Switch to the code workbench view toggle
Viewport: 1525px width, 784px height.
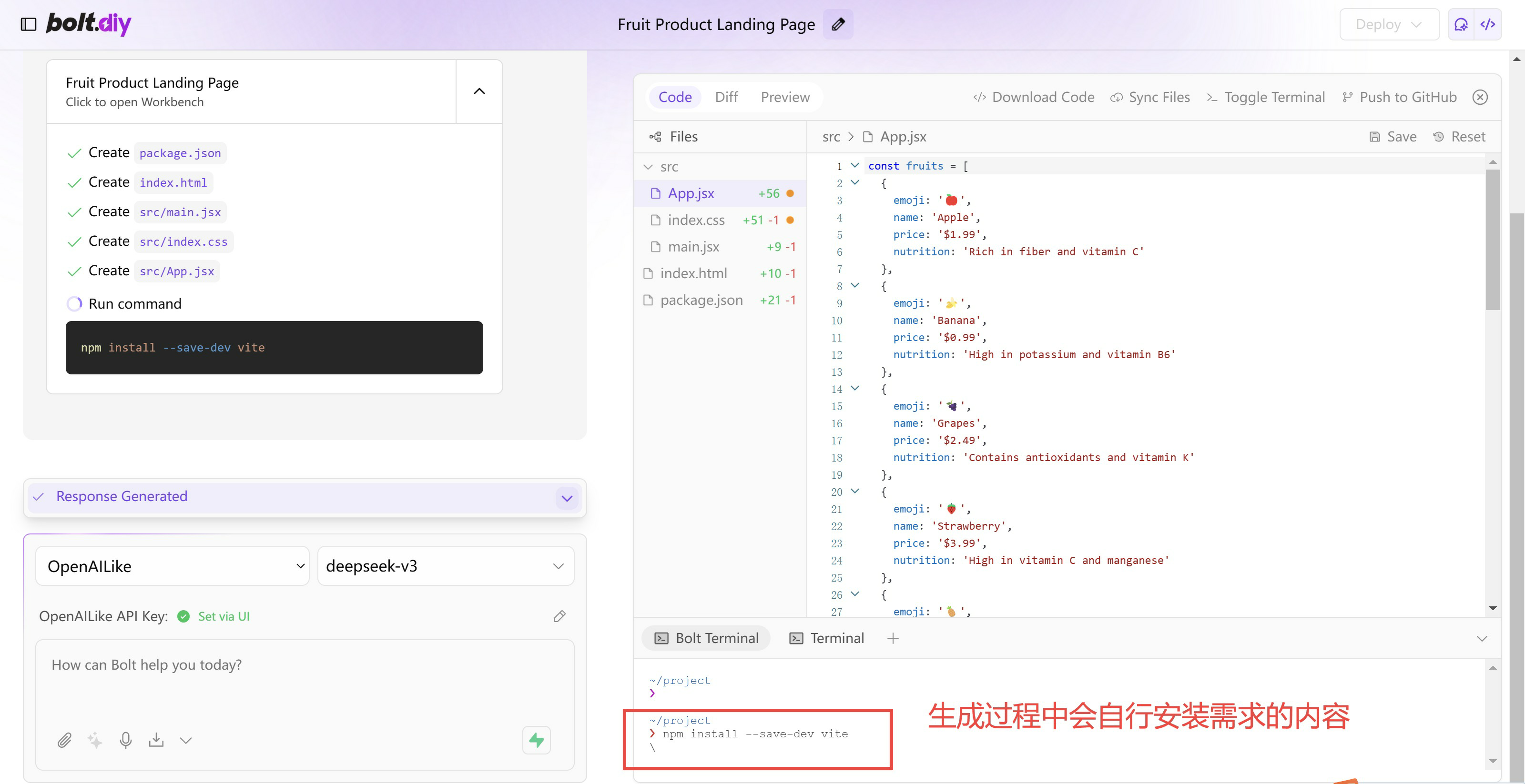pyautogui.click(x=1488, y=24)
